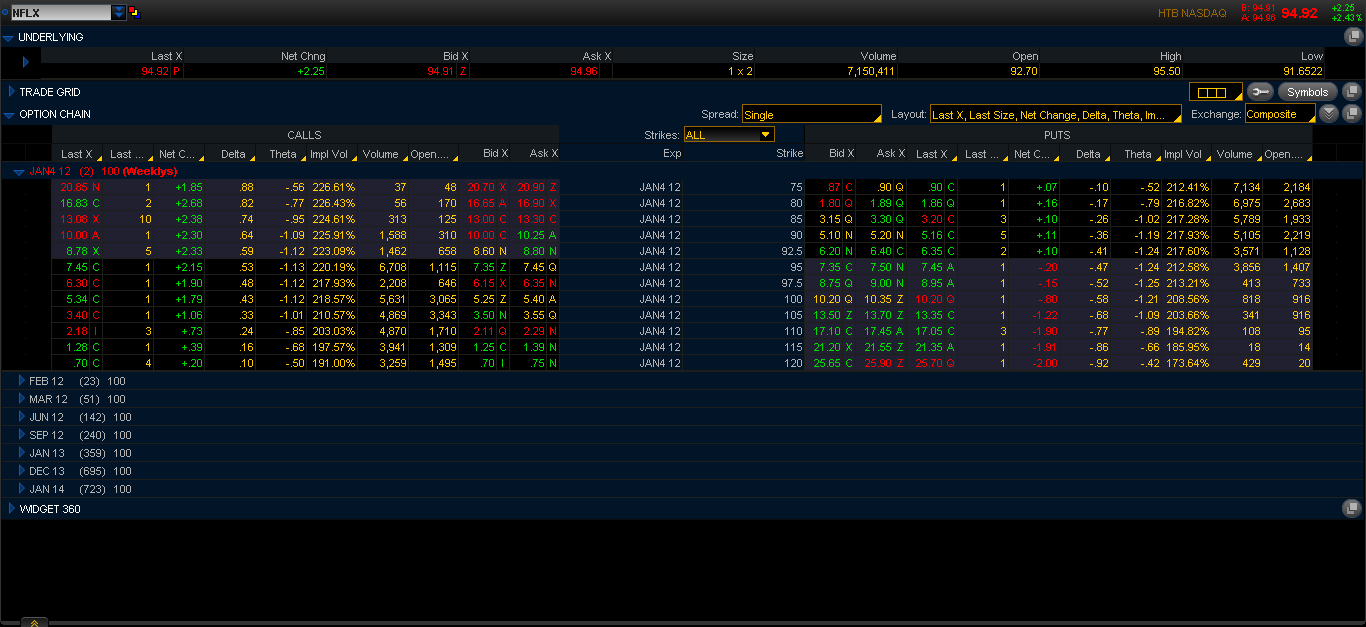
Task: Click call ask 7.45 at strike 95
Action: [x=534, y=267]
